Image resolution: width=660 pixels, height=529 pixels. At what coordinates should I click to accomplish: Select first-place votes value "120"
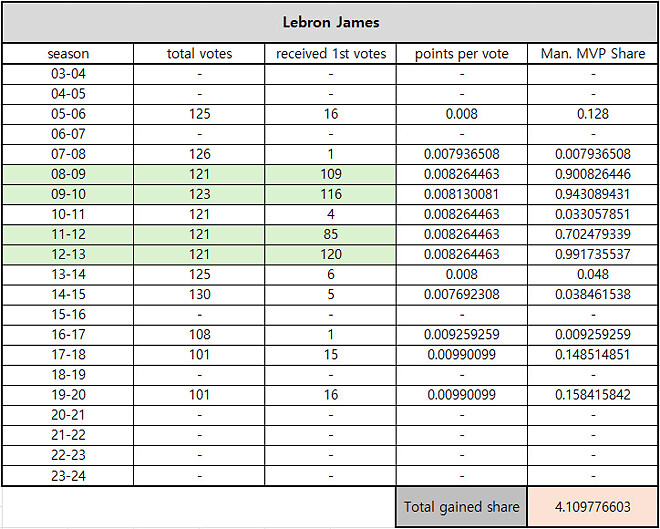tap(330, 255)
